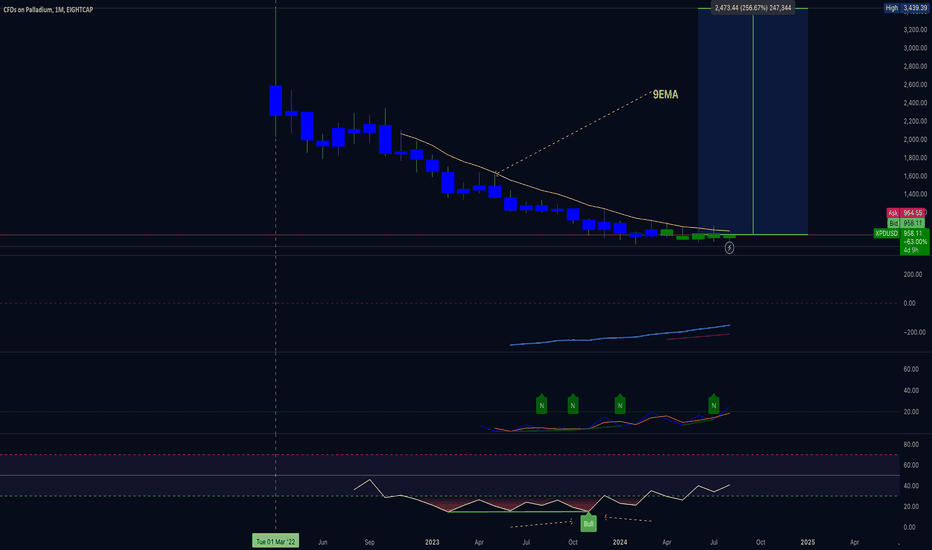Select the measurement label 2,473.44 (256.67%) 247,344

pyautogui.click(x=753, y=8)
